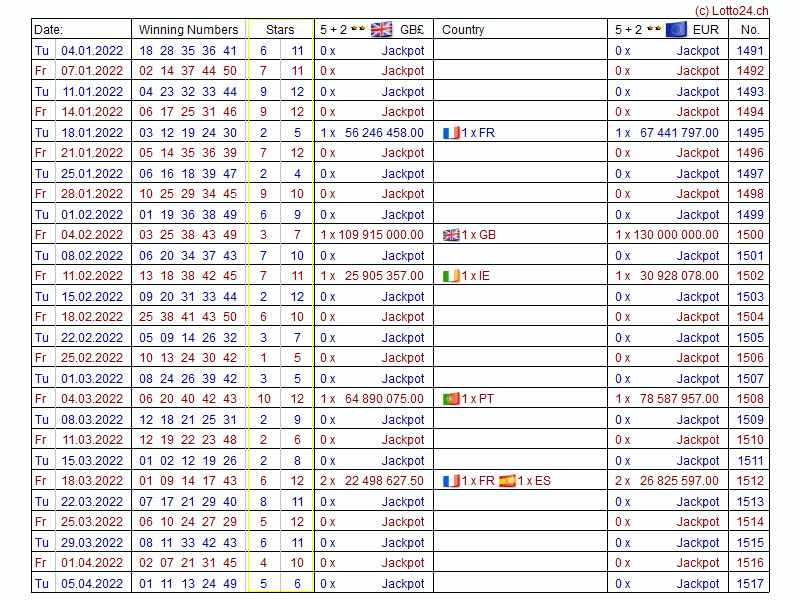This screenshot has height=600, width=800.
Task: Click the EU flag in the EUR header
Action: click(x=676, y=29)
